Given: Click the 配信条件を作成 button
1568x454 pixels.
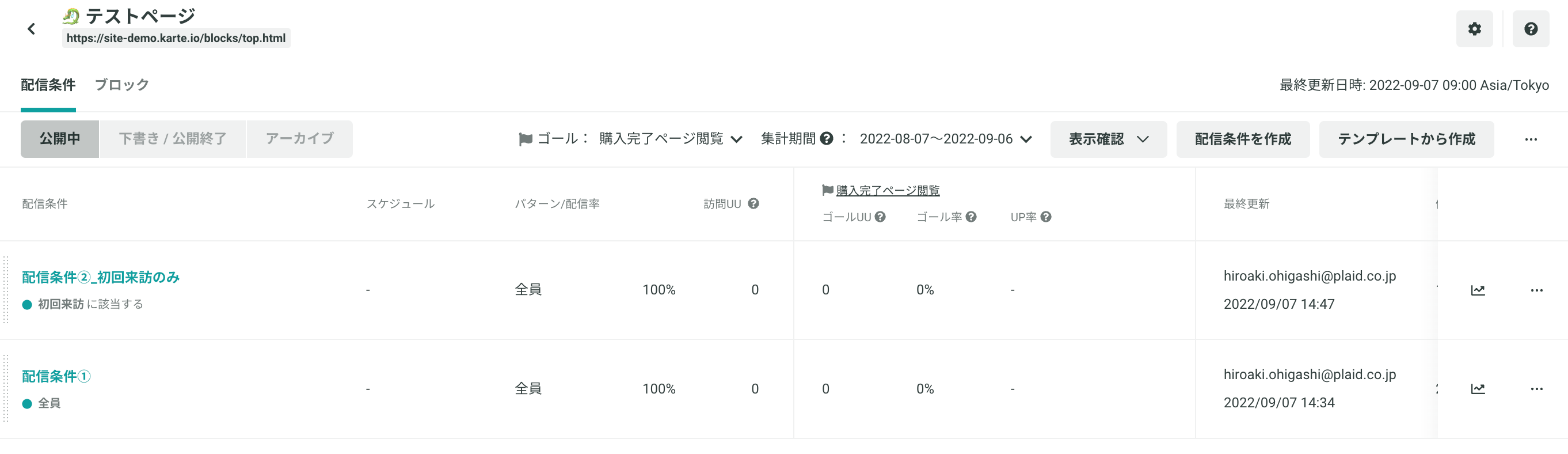Looking at the screenshot, I should pos(1242,139).
